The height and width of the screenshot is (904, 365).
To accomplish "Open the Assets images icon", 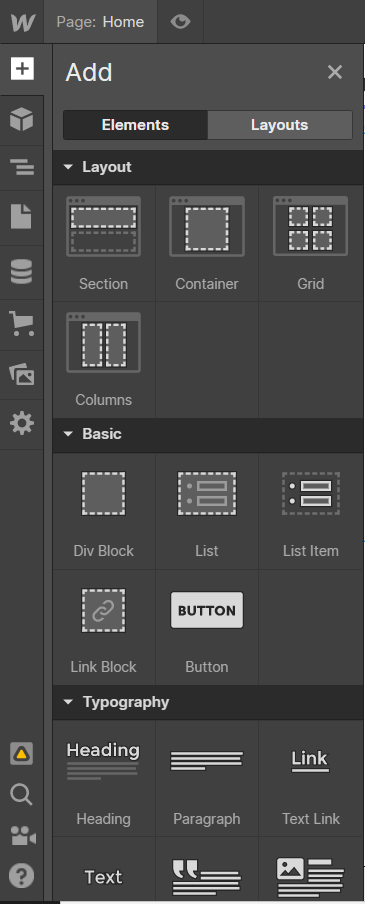I will 21,374.
